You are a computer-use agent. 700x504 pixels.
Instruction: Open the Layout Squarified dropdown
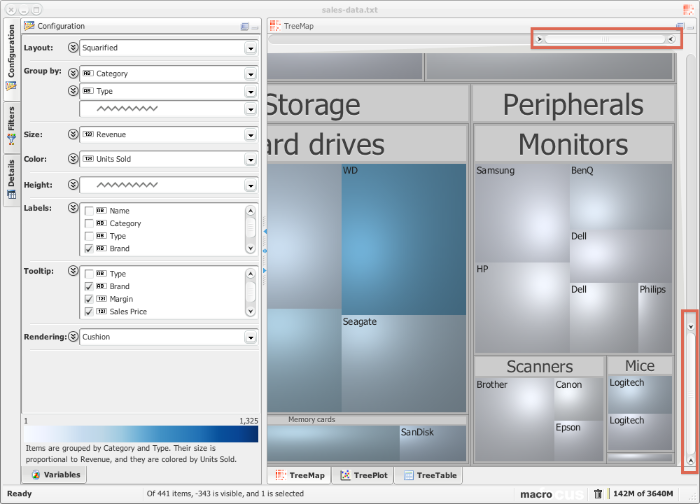click(x=250, y=47)
